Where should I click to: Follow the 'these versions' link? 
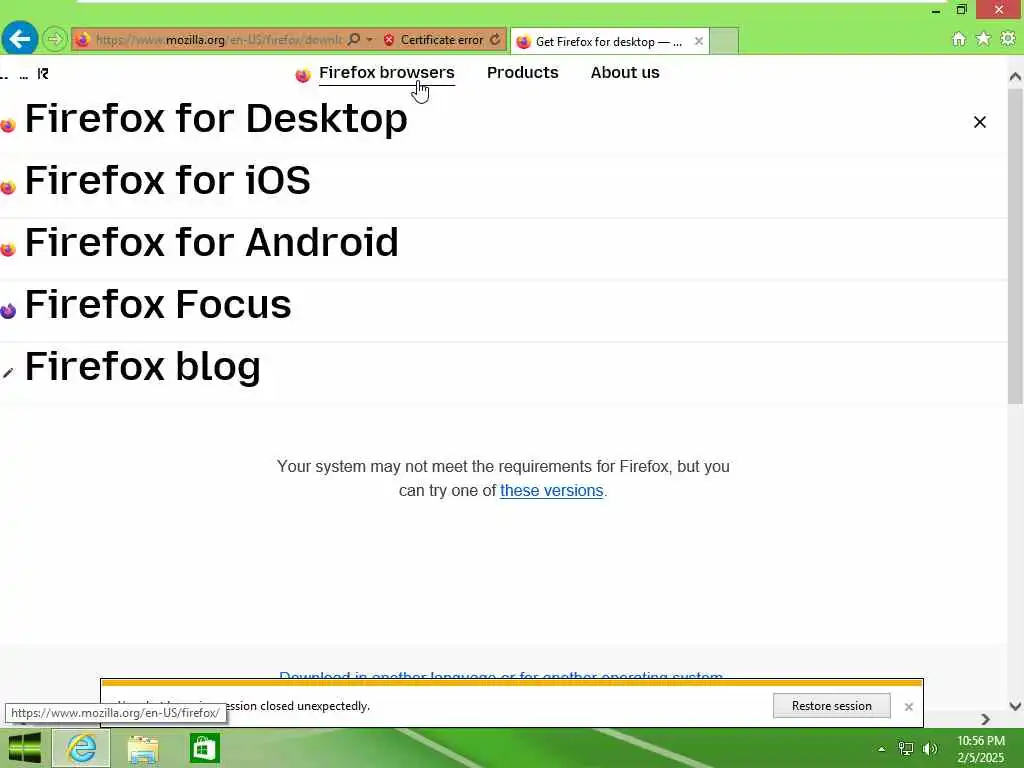pyautogui.click(x=551, y=490)
